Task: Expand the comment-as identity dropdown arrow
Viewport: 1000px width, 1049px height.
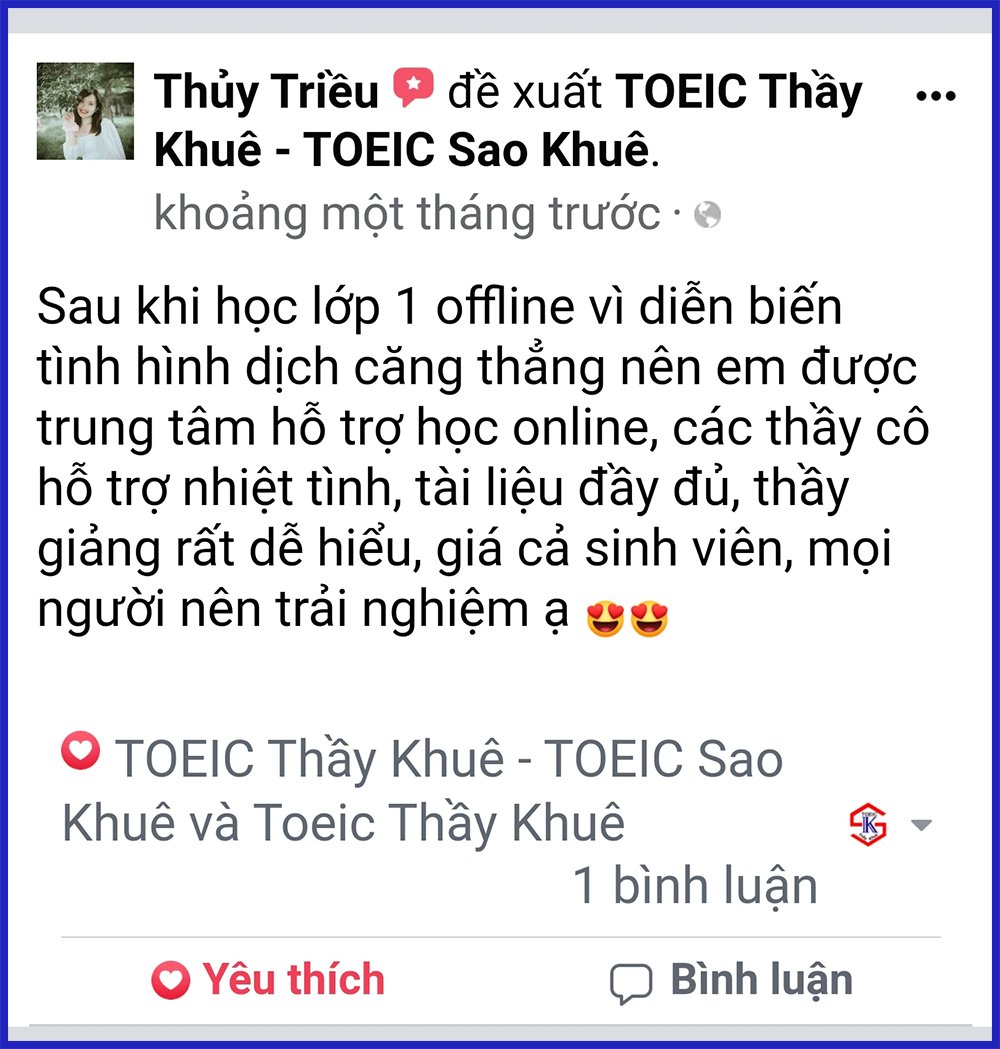Action: tap(922, 825)
